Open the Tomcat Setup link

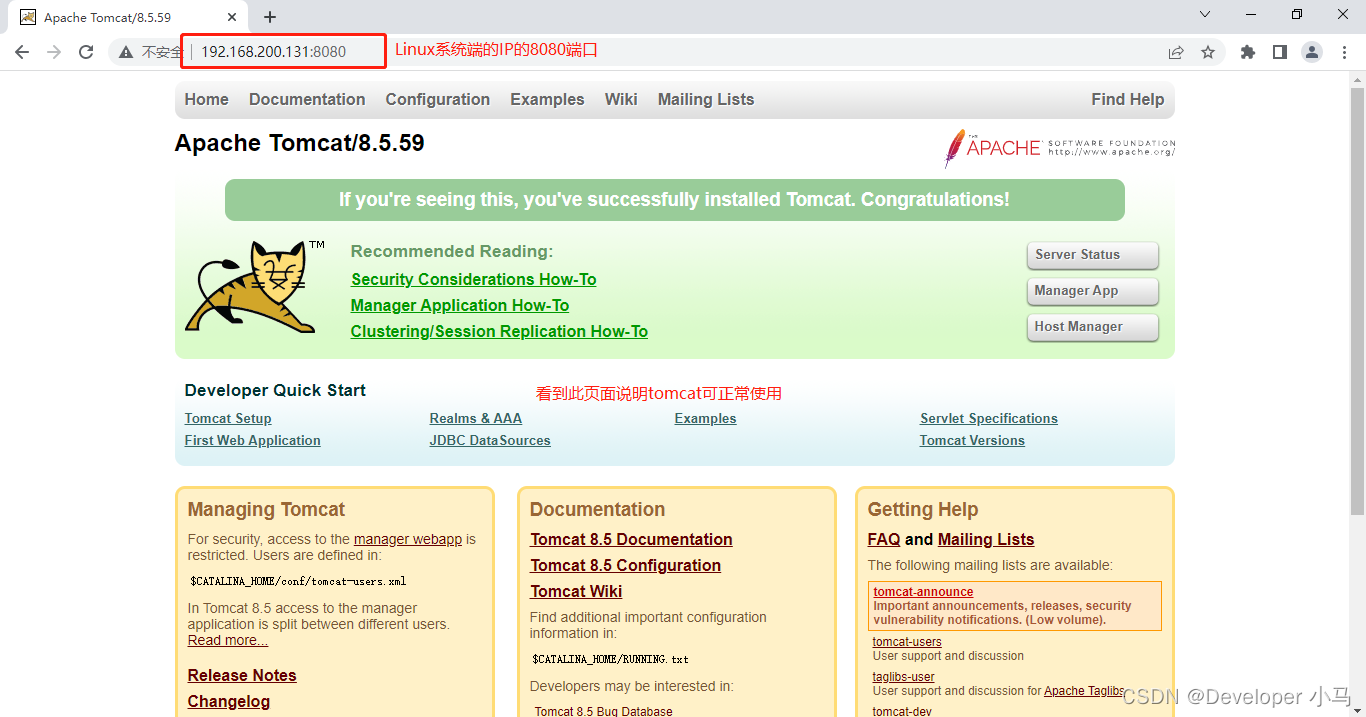[228, 418]
